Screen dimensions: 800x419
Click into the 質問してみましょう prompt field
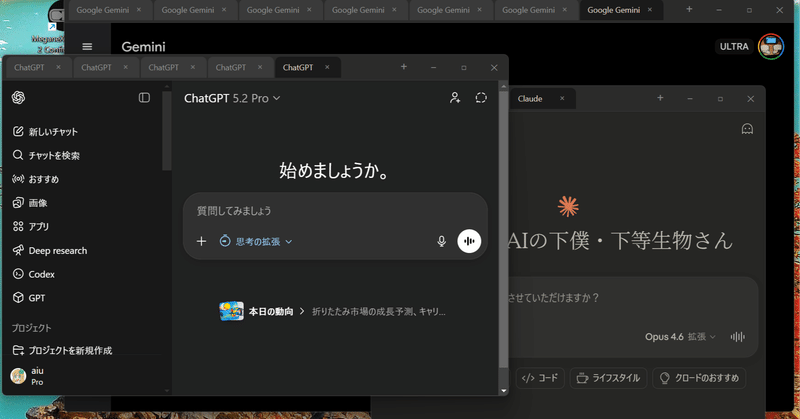click(335, 211)
